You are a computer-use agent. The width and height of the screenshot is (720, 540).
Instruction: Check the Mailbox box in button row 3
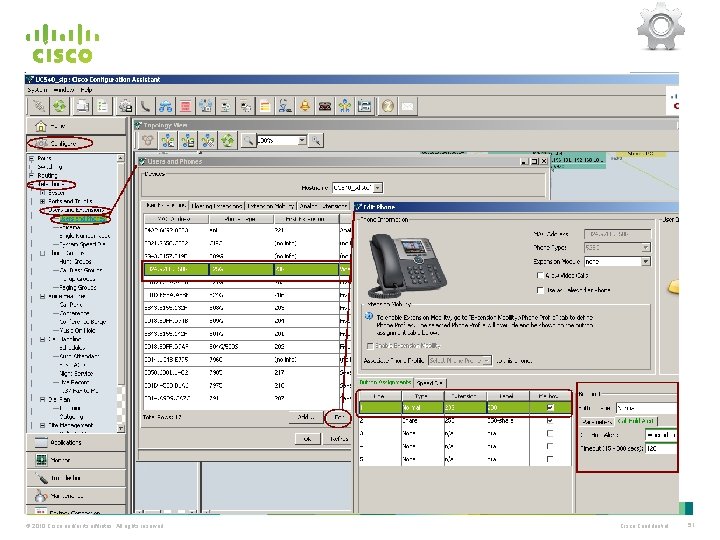[550, 433]
